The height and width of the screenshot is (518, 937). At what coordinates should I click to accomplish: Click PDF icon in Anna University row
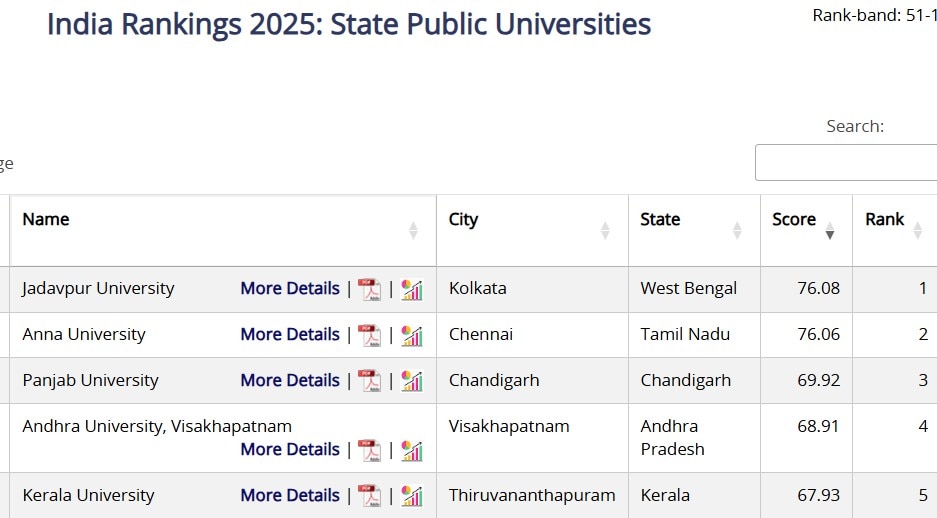click(370, 335)
